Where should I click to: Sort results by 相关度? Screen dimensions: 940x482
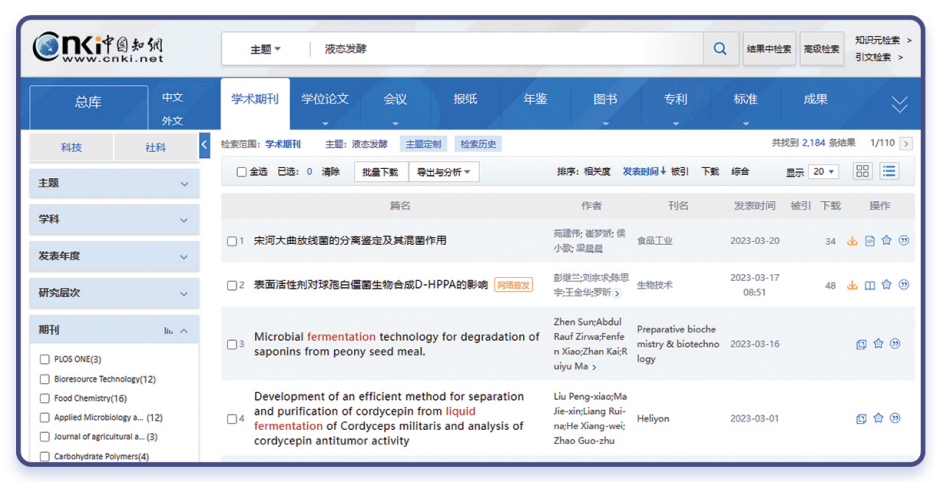coord(597,172)
